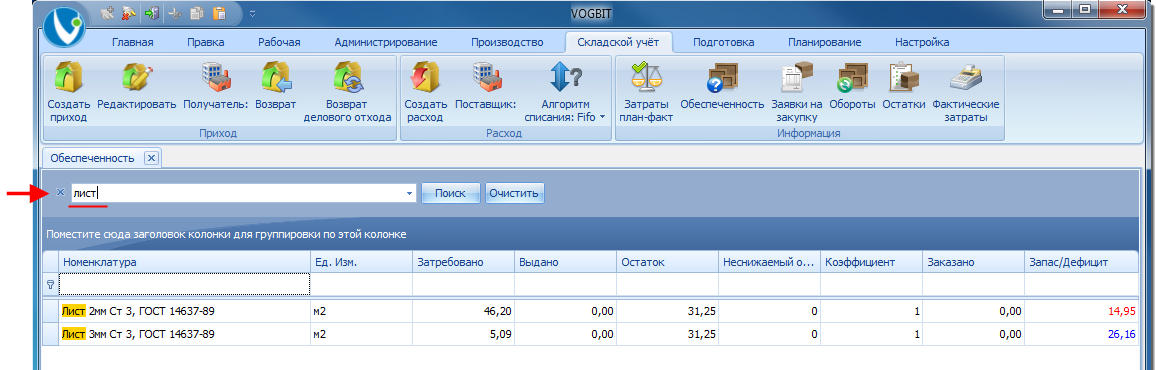The image size is (1156, 370).
Task: Click the Обороты boxes icon
Action: [x=852, y=77]
